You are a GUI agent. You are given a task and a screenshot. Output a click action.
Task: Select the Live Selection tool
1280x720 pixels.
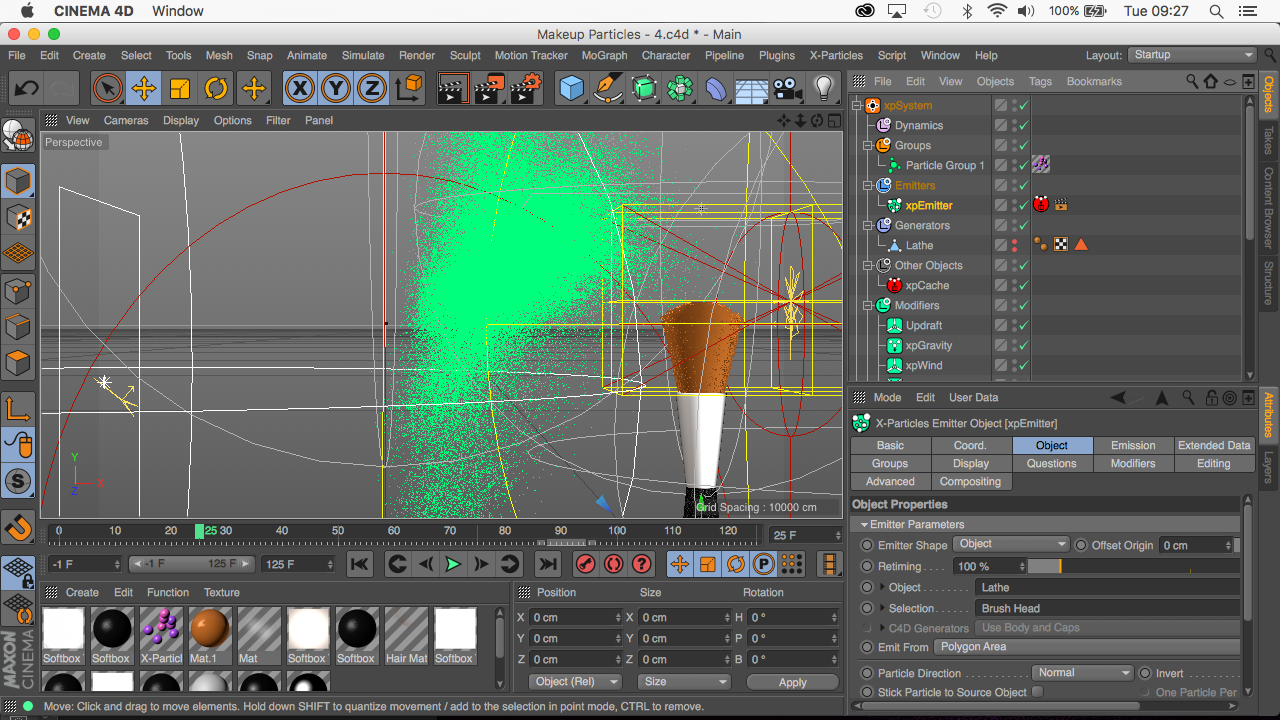pyautogui.click(x=107, y=88)
